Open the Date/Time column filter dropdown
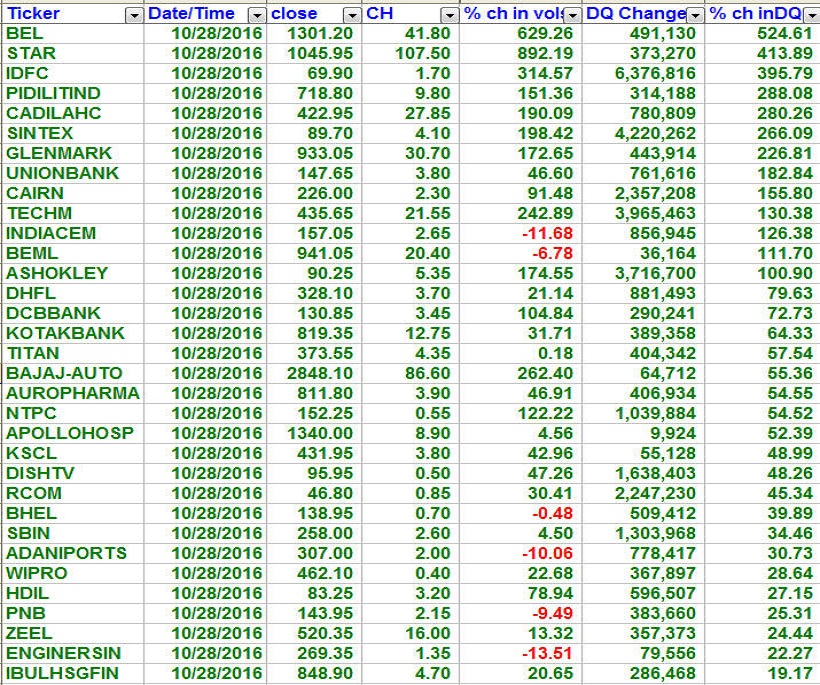Image resolution: width=820 pixels, height=685 pixels. pyautogui.click(x=257, y=15)
